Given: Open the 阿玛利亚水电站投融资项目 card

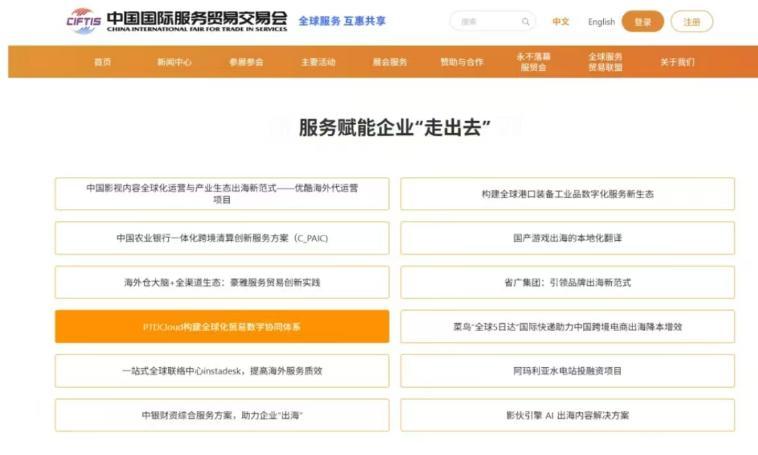Looking at the screenshot, I should [x=568, y=371].
